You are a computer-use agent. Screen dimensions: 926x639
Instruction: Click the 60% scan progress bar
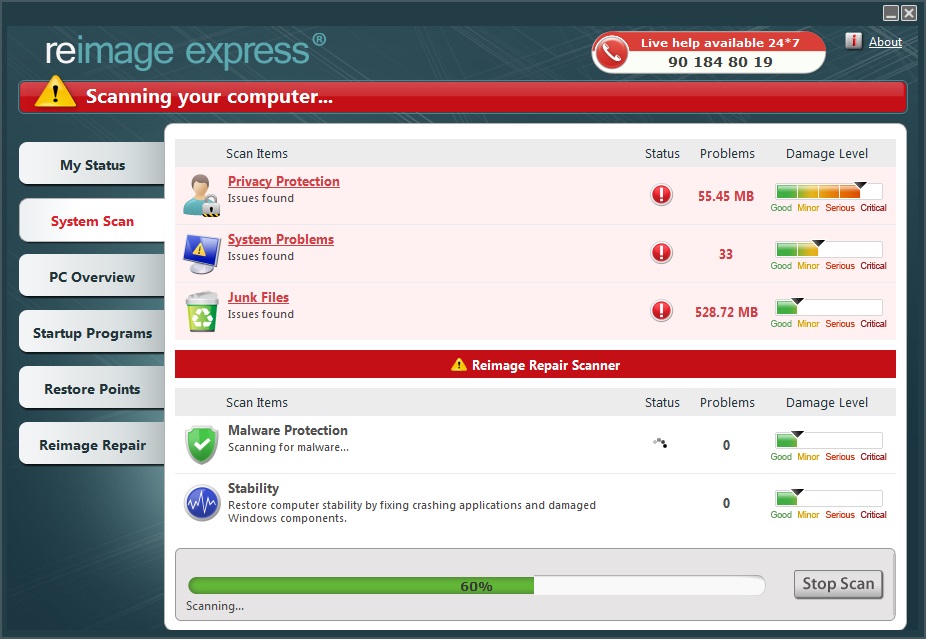(x=476, y=586)
